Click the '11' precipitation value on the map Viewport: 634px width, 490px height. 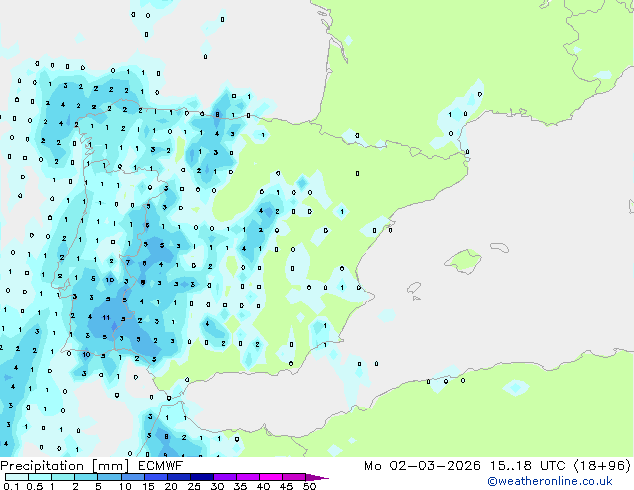click(x=106, y=317)
